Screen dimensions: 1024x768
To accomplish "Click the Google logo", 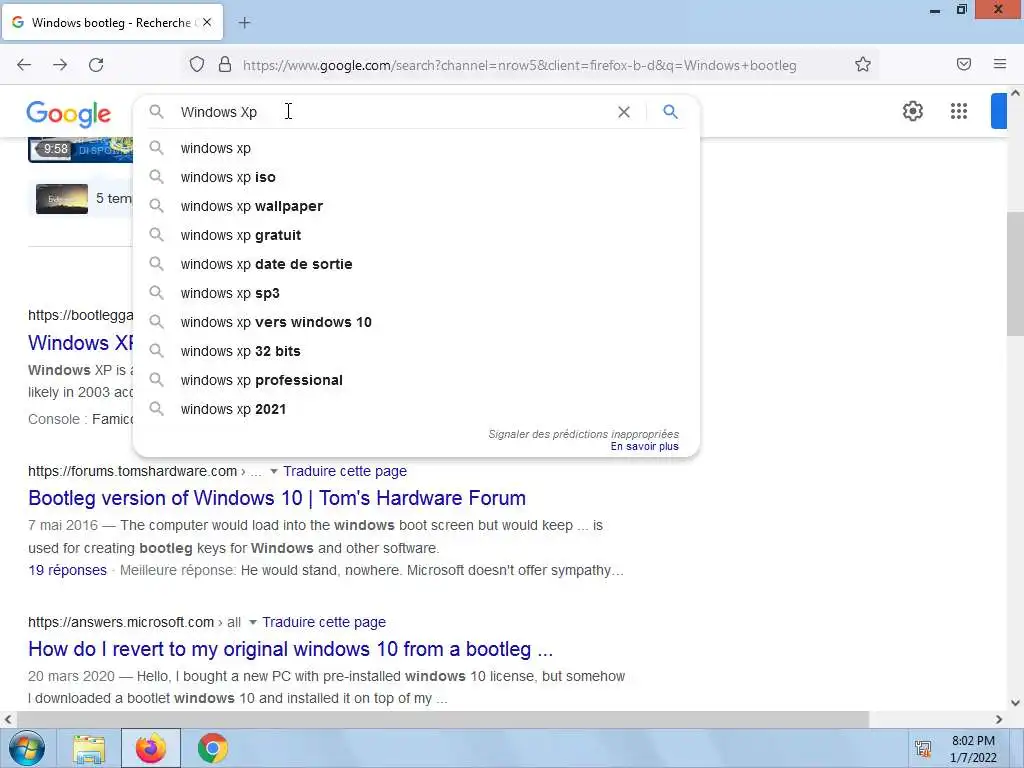I will point(69,114).
